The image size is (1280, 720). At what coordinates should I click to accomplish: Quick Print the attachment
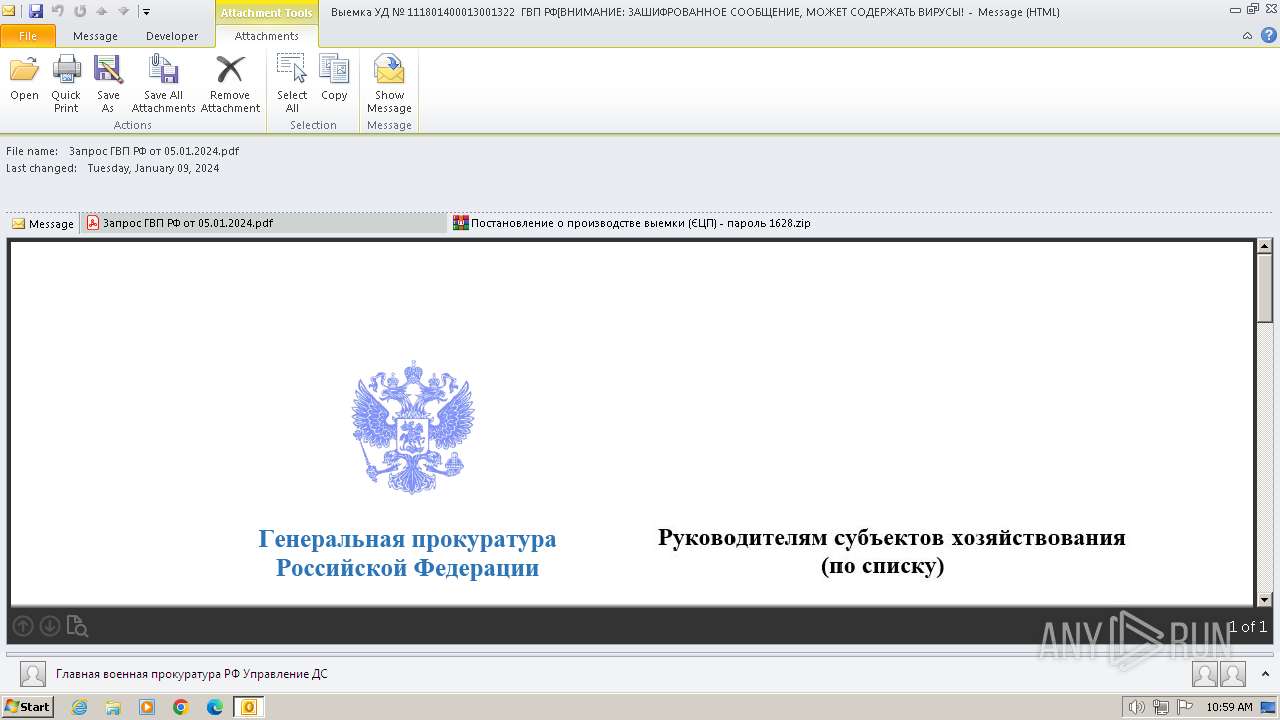click(66, 84)
